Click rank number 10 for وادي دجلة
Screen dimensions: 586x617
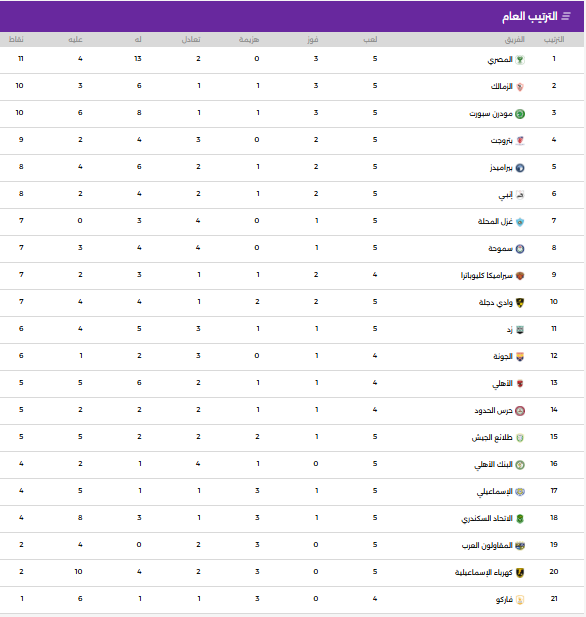pyautogui.click(x=554, y=302)
